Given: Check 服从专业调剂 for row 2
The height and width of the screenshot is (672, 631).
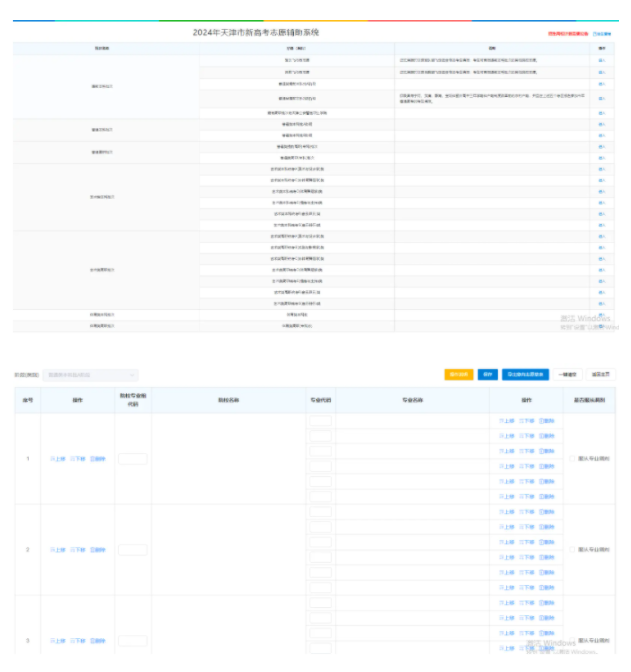Looking at the screenshot, I should pyautogui.click(x=572, y=550).
